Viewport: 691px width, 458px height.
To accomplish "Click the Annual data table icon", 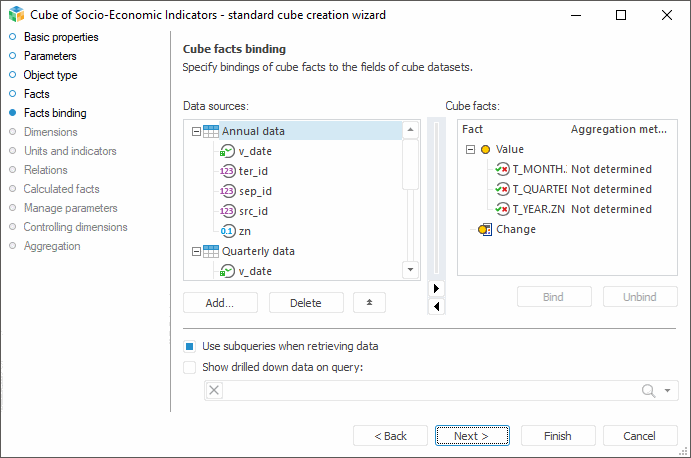I will point(211,131).
